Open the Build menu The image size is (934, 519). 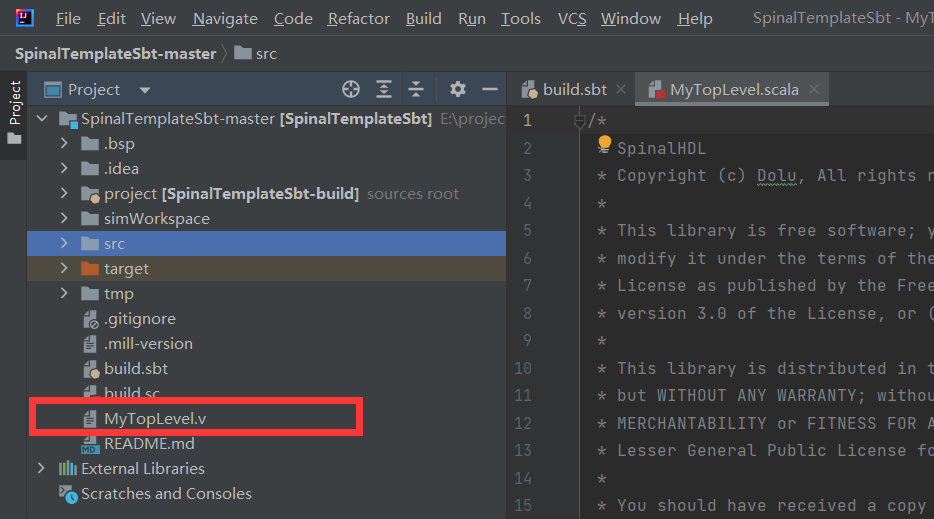coord(424,18)
